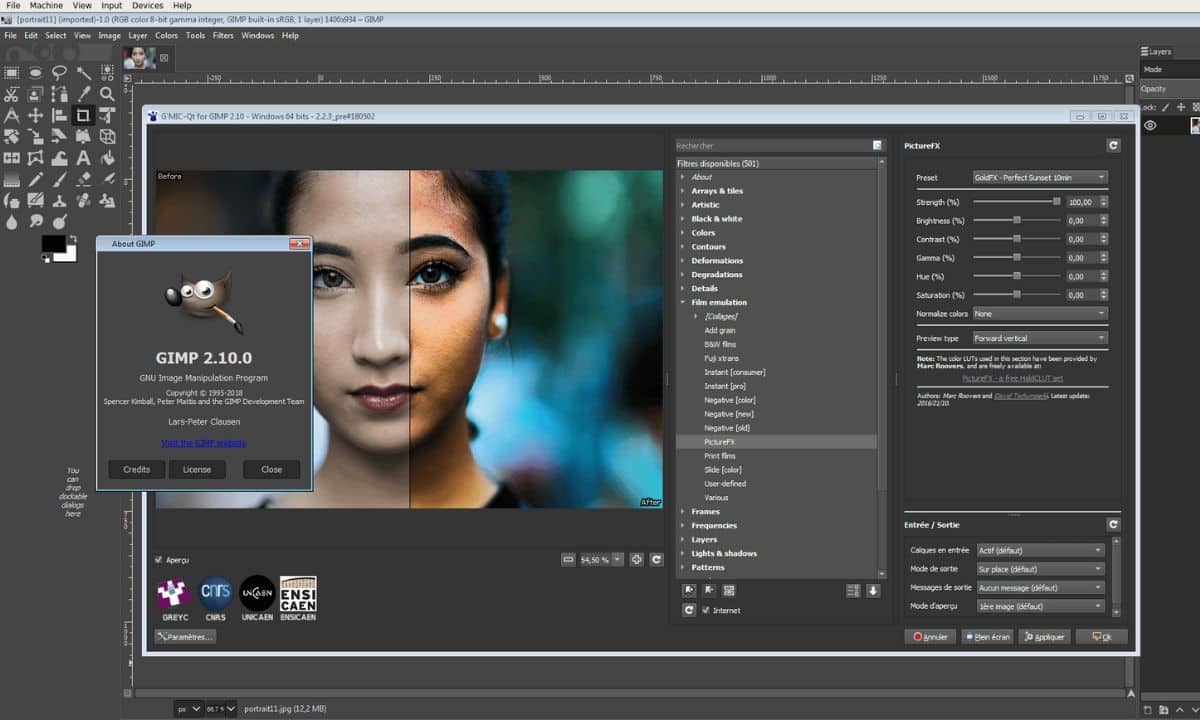
Task: Pick the Scissors Select tool
Action: point(11,94)
